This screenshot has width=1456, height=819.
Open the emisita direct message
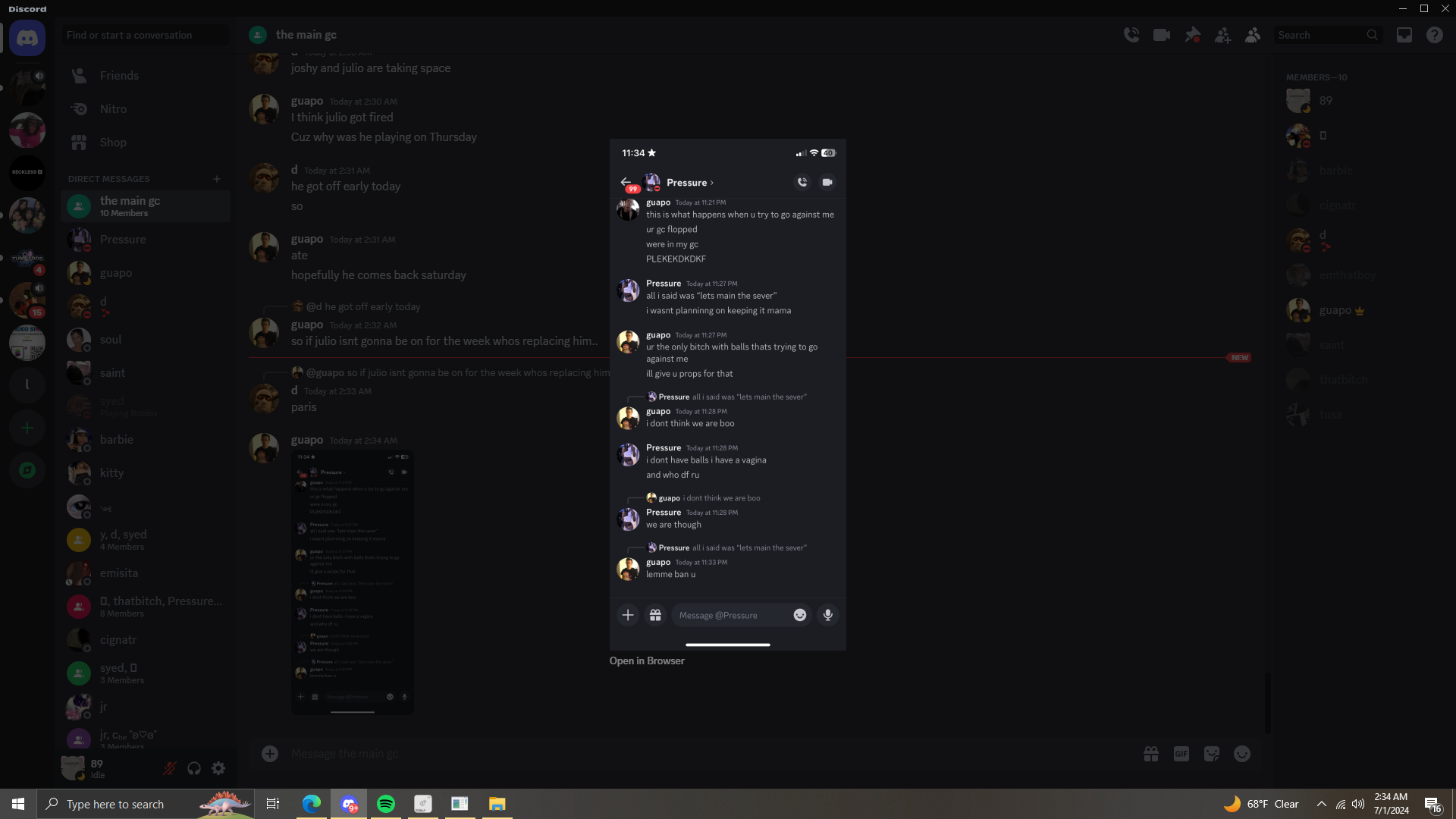[146, 573]
